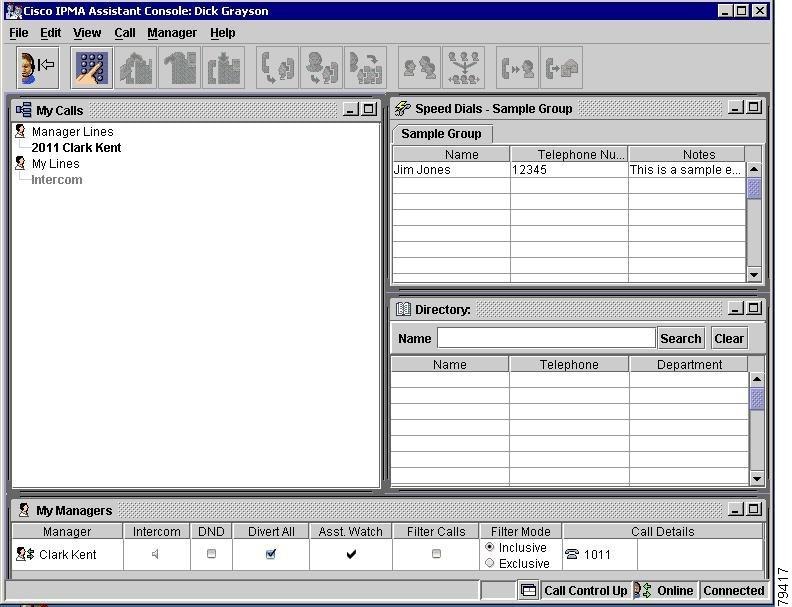Image resolution: width=792 pixels, height=607 pixels.
Task: Click the Speed Dials scrollbar thumb
Action: click(754, 189)
